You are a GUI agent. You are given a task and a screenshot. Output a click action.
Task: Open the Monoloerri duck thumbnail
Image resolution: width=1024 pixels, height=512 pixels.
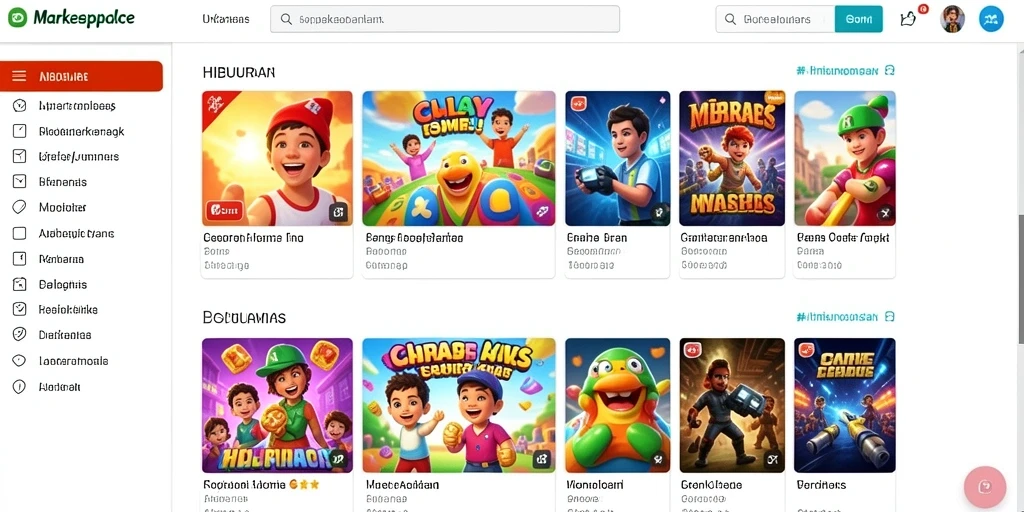(x=618, y=406)
